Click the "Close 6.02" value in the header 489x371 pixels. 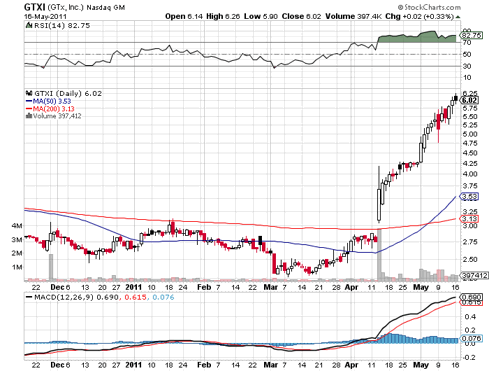pos(301,16)
